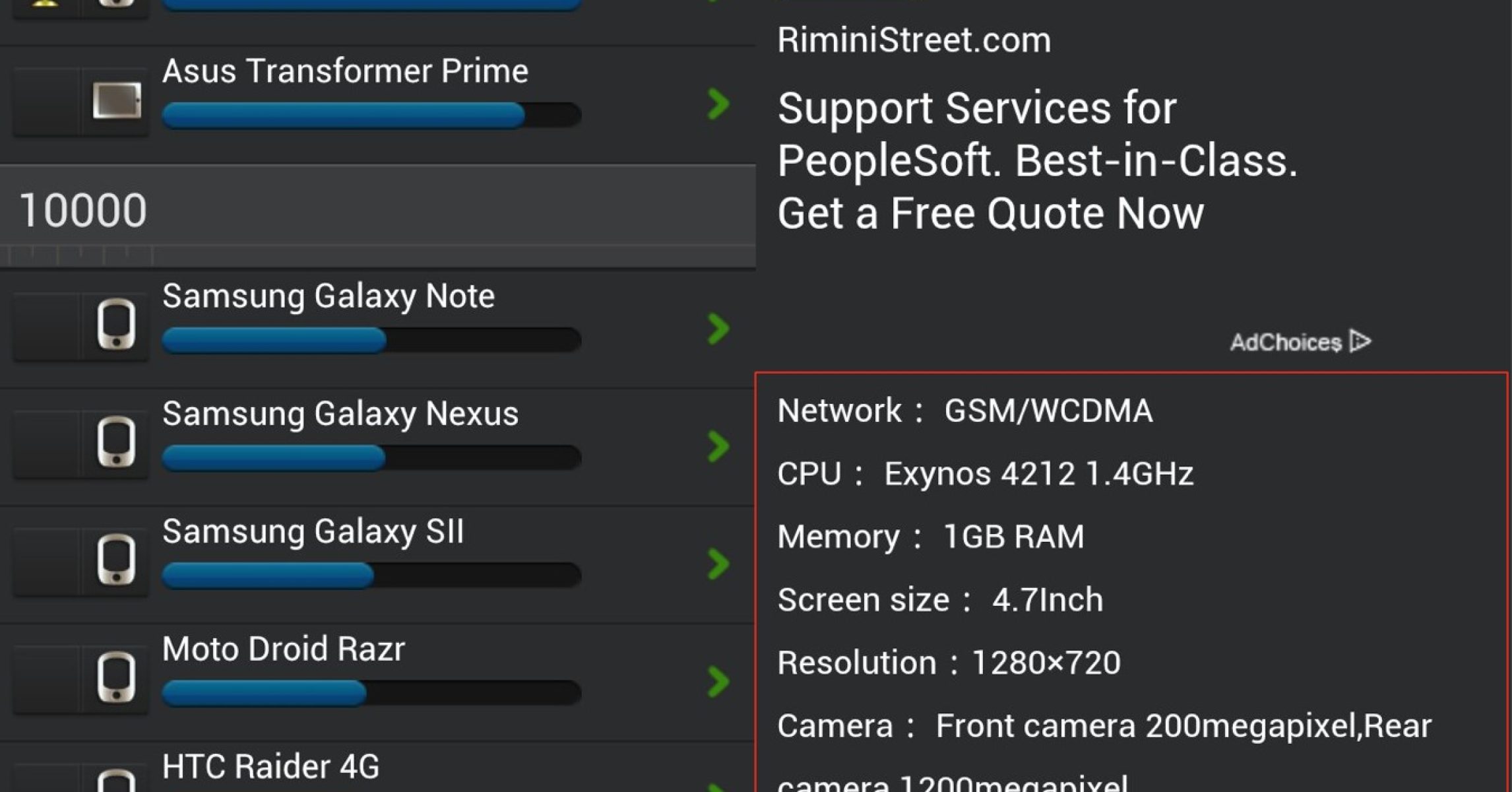Screen dimensions: 1512x792
Task: Click the Samsung Galaxy Note score bar
Action: (371, 341)
